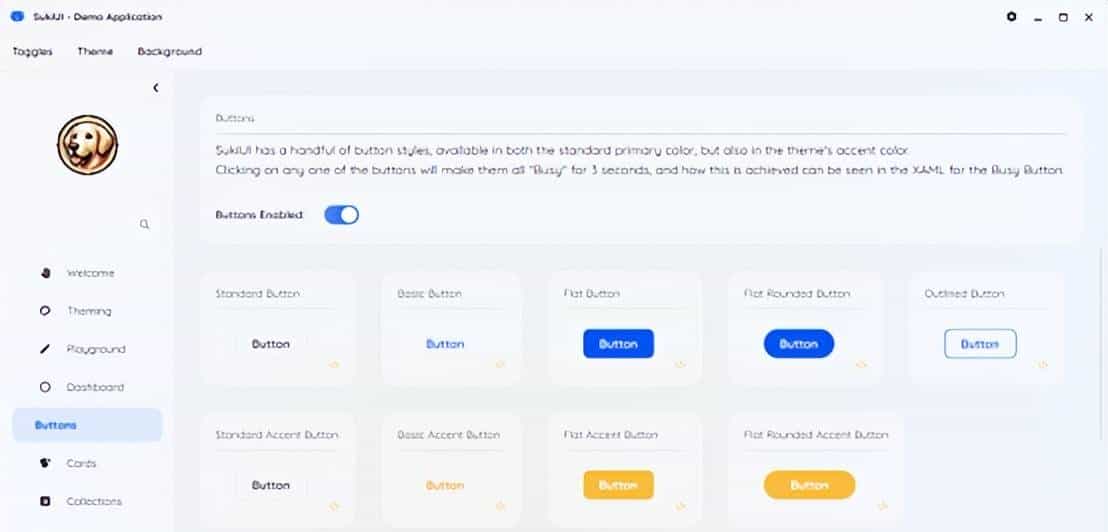View code icon on Flat Rounded Button card
Image resolution: width=1108 pixels, height=532 pixels.
tap(861, 365)
